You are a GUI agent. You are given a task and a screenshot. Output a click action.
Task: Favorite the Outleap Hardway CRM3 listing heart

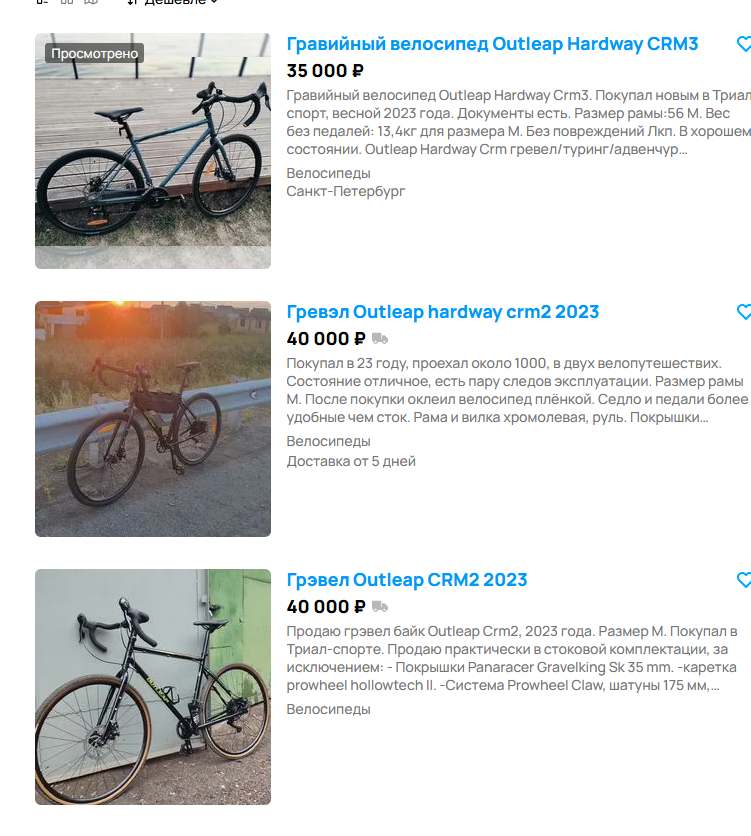click(744, 44)
